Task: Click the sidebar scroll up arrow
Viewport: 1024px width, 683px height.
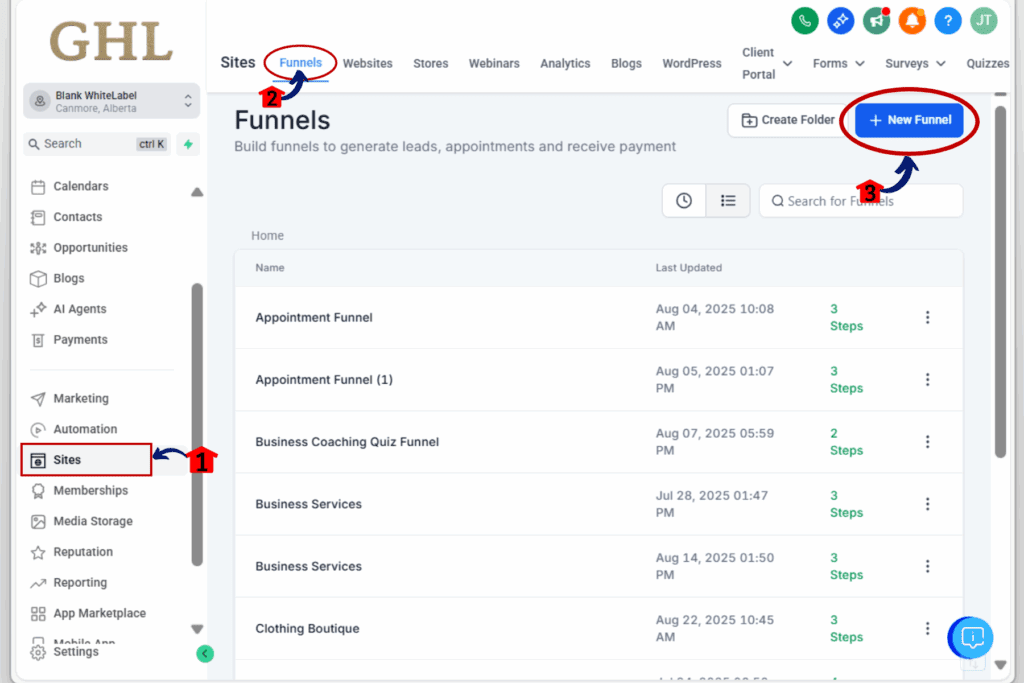Action: 197,192
